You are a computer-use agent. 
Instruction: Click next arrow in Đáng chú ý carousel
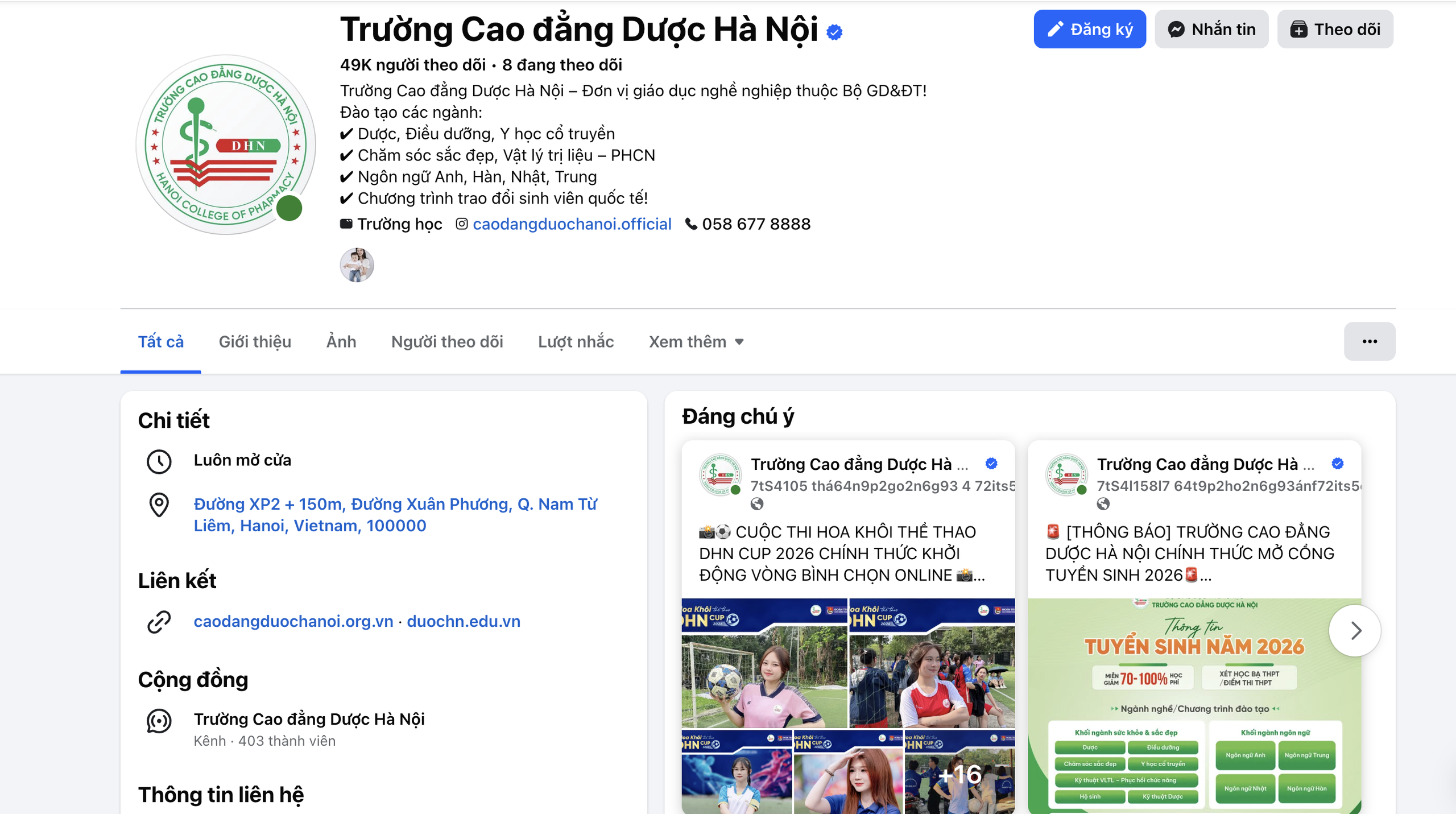pyautogui.click(x=1355, y=630)
